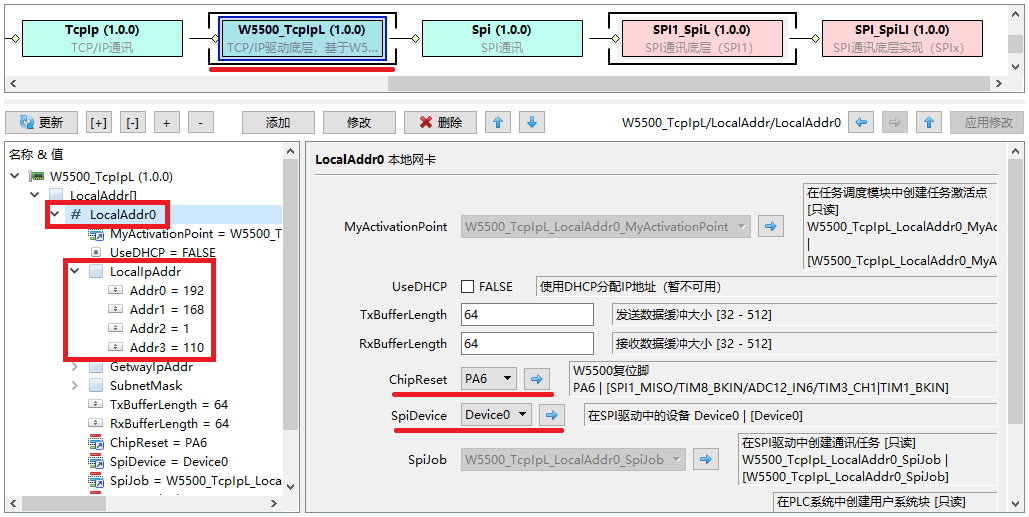Move item down with toolbar down arrow
This screenshot has width=1029, height=517.
tap(532, 123)
